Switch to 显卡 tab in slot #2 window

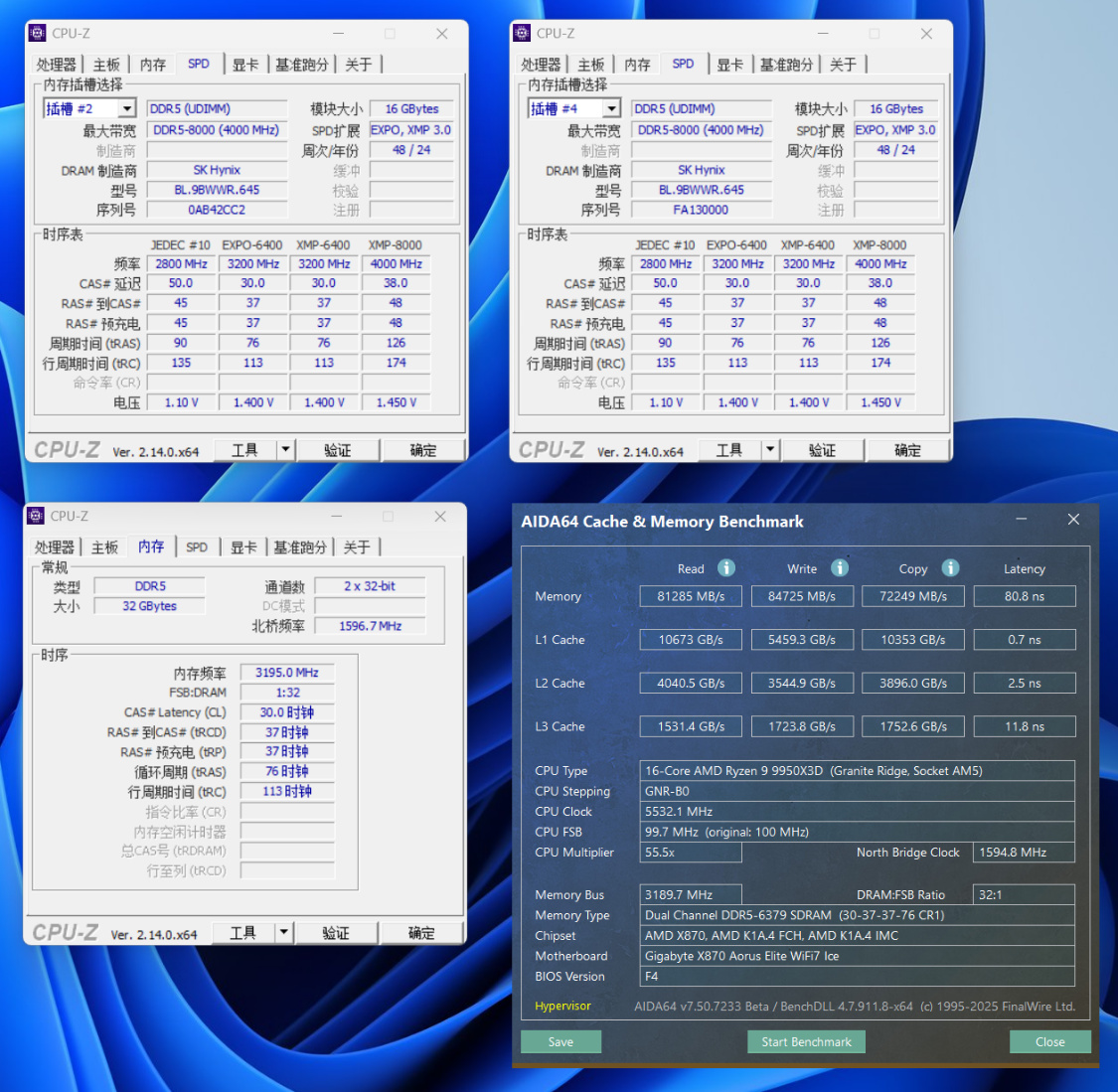(x=245, y=65)
